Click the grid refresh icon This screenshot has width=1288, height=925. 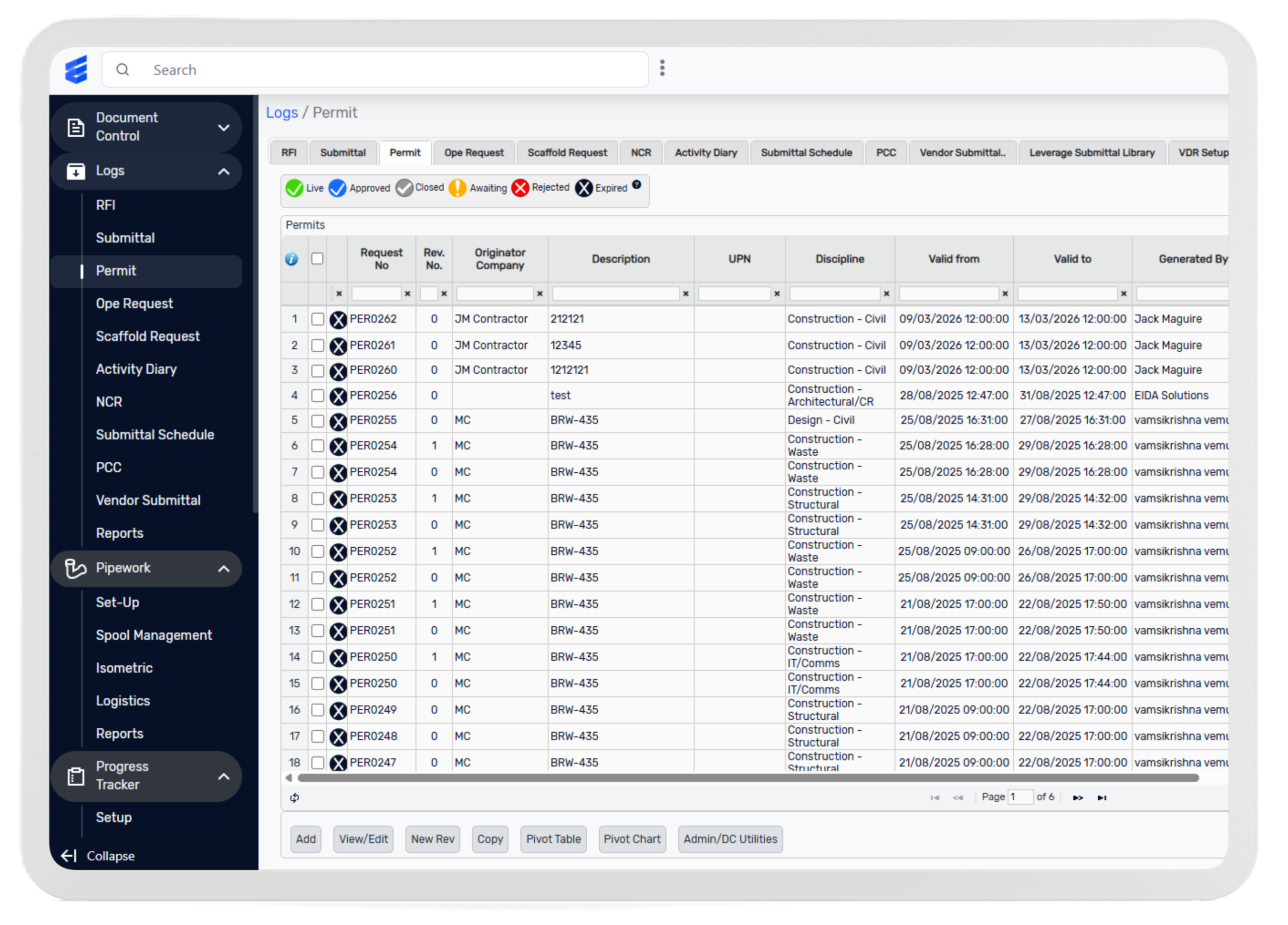click(294, 798)
